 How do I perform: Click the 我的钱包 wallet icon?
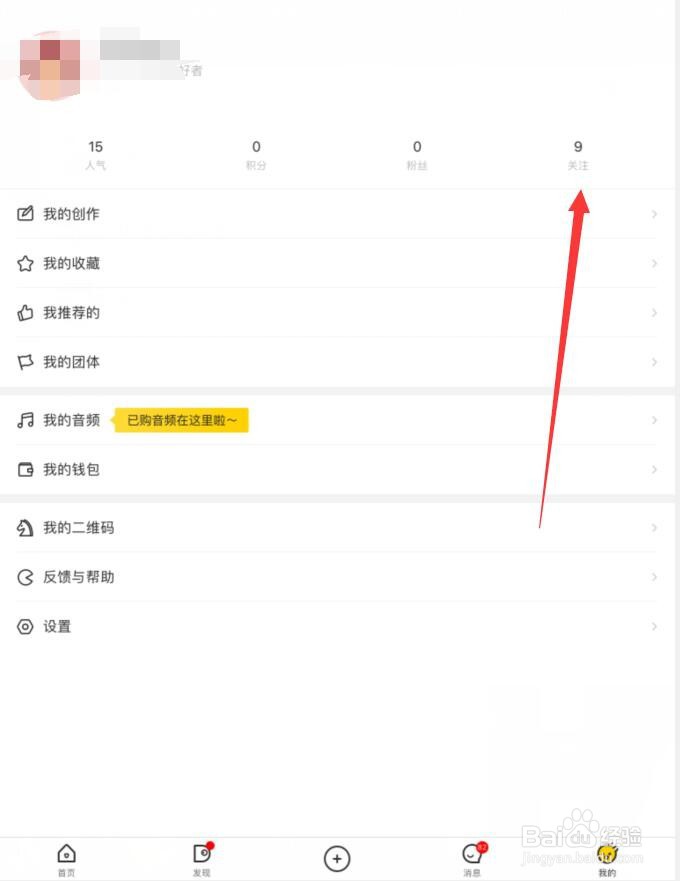pyautogui.click(x=26, y=470)
